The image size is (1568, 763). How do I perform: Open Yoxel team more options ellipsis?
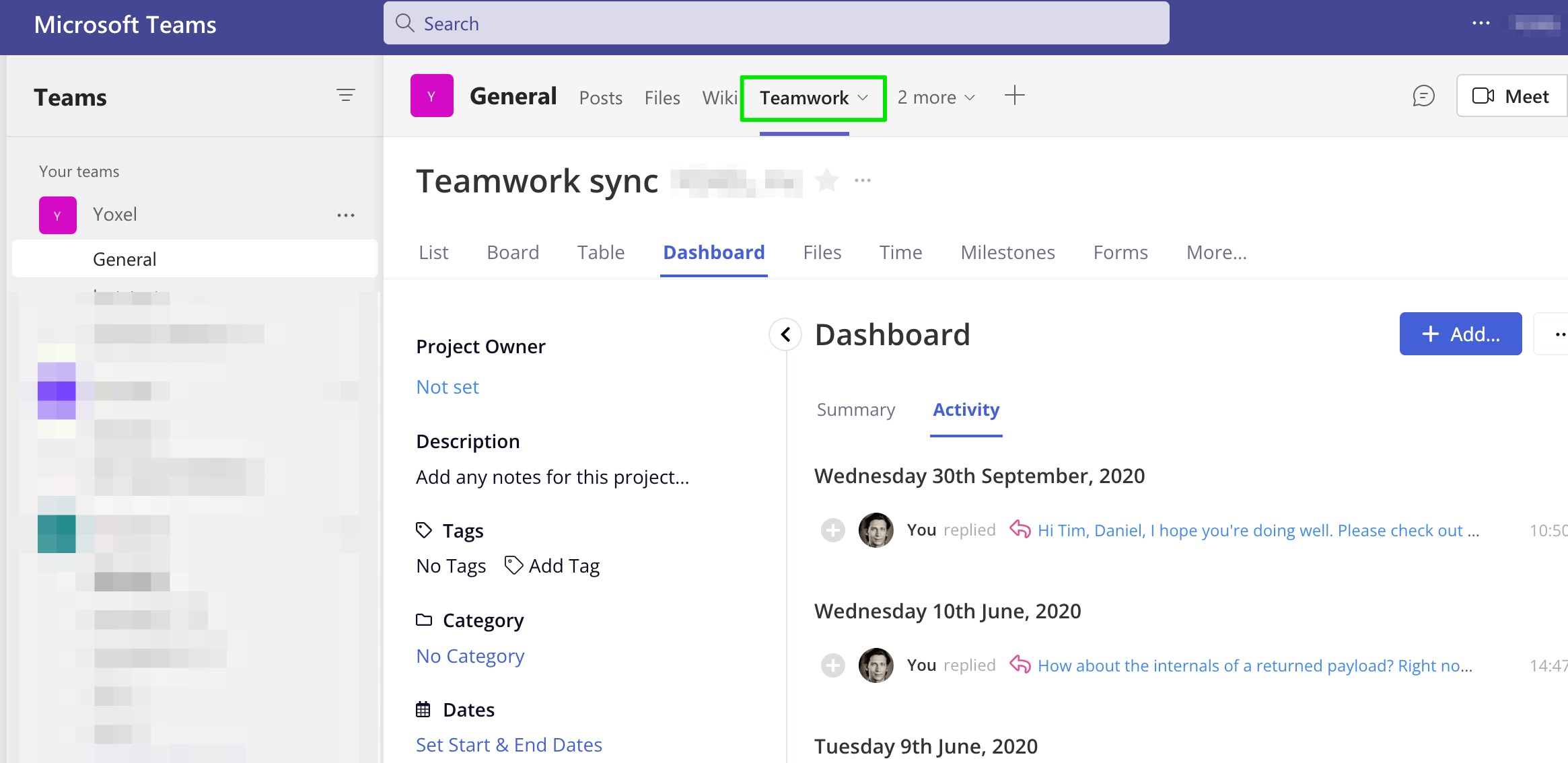346,215
